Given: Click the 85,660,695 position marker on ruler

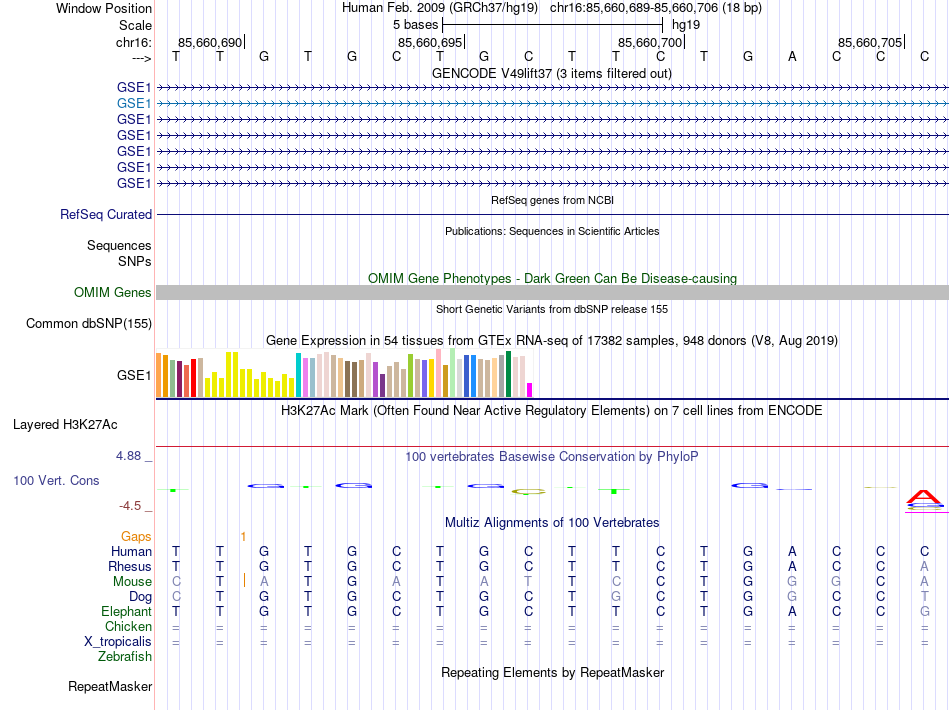Looking at the screenshot, I should [x=430, y=42].
